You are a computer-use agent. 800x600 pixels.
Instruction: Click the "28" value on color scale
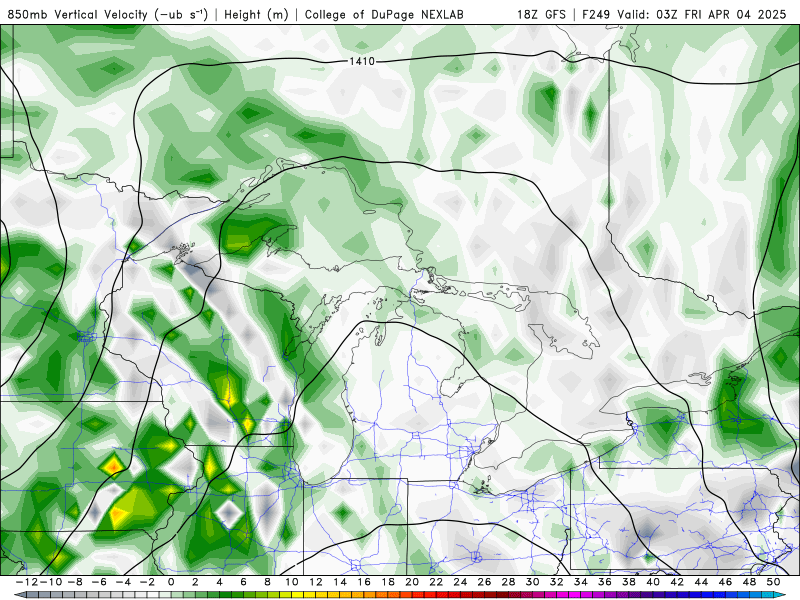click(x=508, y=582)
